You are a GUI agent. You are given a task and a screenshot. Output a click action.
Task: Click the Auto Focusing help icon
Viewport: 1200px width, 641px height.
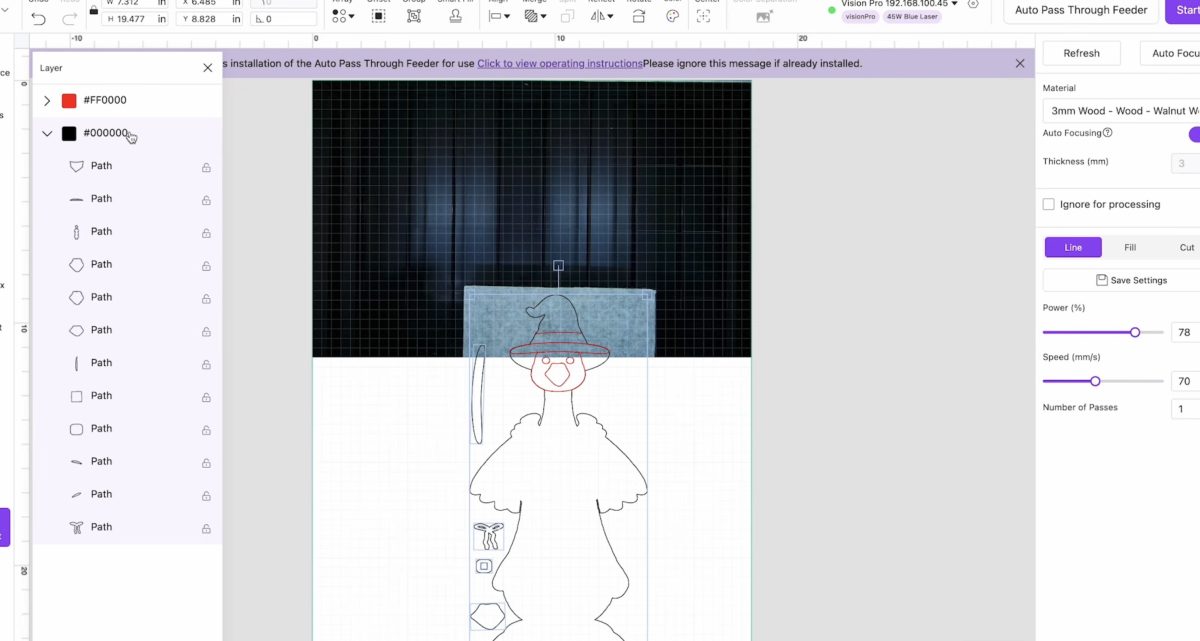(x=1107, y=133)
